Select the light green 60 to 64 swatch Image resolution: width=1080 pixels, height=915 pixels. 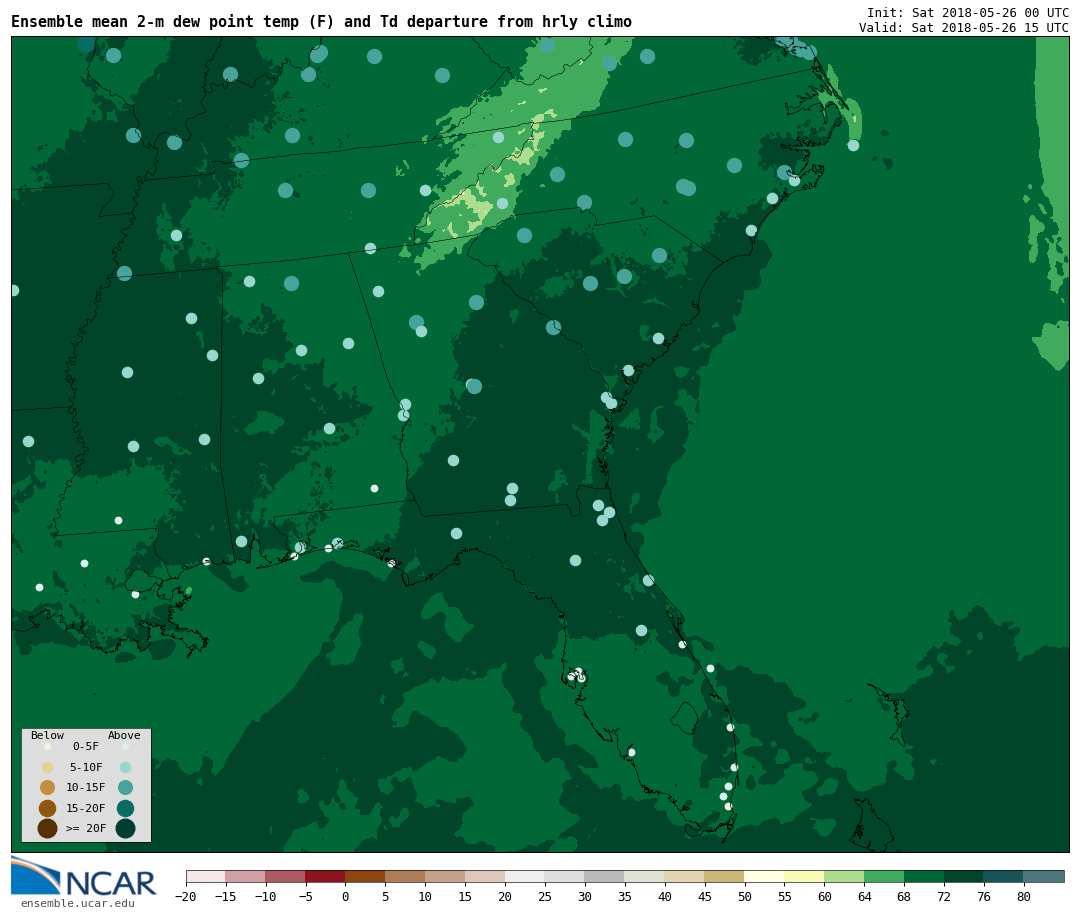[844, 876]
